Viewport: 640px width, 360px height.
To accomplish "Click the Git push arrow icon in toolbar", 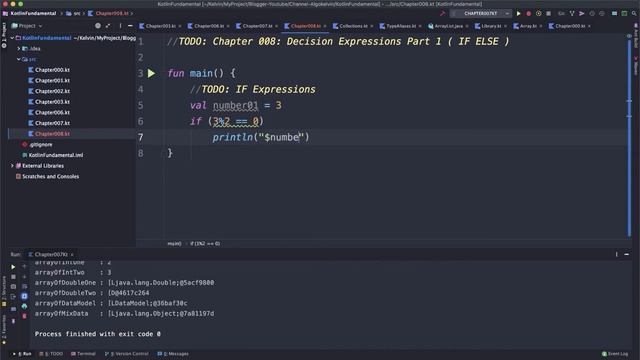I will [x=582, y=13].
